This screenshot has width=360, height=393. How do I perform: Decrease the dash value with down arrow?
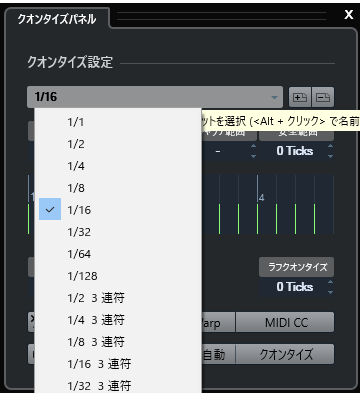(254, 156)
